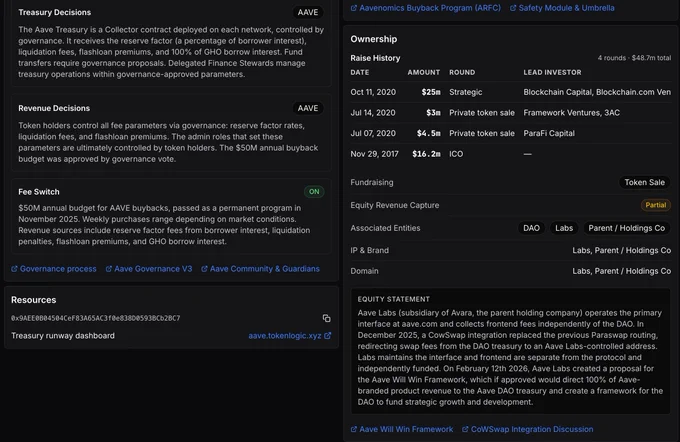The height and width of the screenshot is (442, 680).
Task: Open Aave Community & Guardians link
Action: click(x=260, y=269)
